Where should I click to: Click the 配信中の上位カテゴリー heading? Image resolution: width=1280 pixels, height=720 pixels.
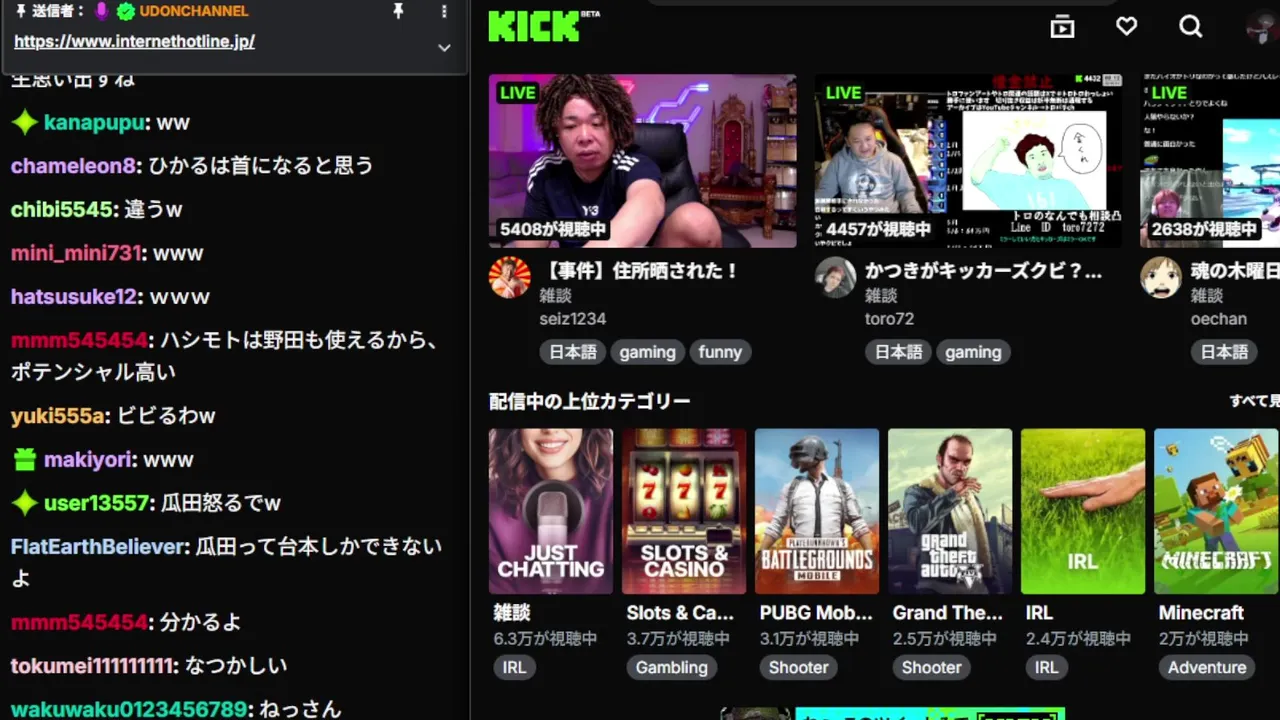(589, 402)
